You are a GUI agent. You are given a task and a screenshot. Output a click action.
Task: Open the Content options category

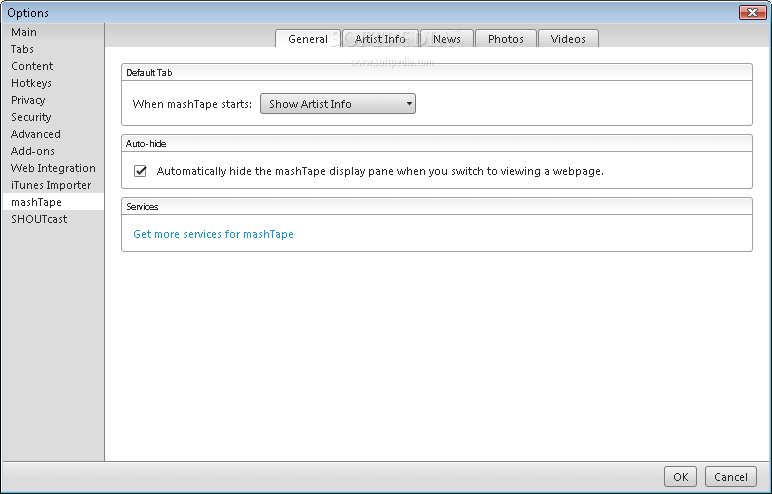tap(53, 66)
